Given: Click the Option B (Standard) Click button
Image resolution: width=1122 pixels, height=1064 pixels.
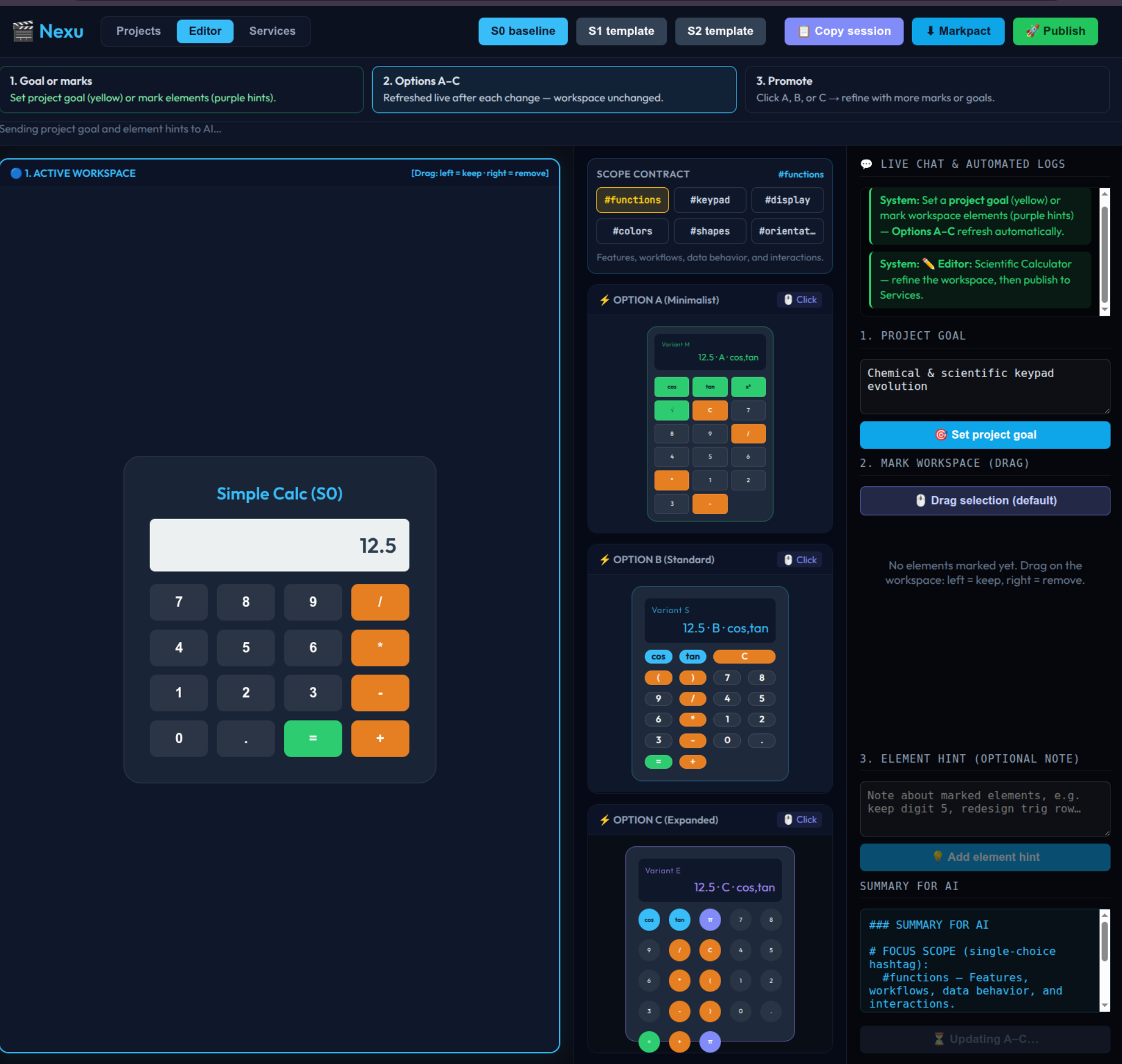Looking at the screenshot, I should pos(799,560).
